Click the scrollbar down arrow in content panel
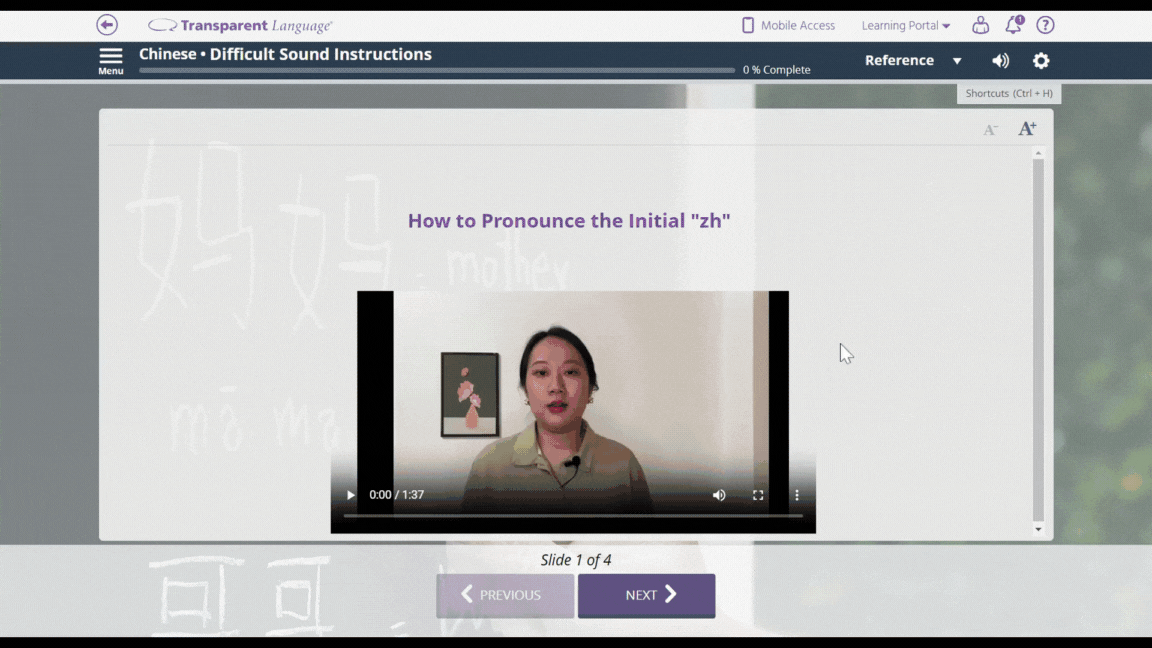Image resolution: width=1152 pixels, height=648 pixels. point(1038,529)
